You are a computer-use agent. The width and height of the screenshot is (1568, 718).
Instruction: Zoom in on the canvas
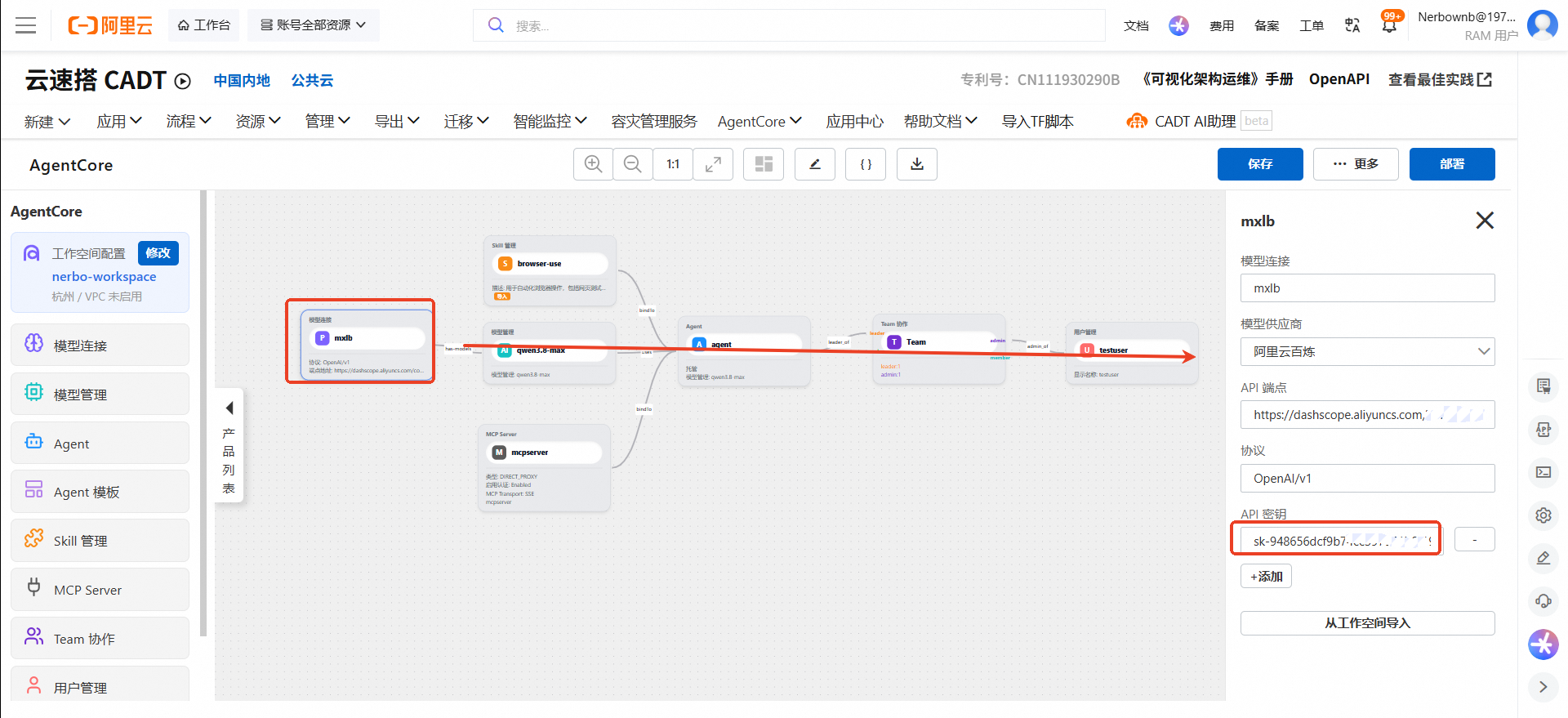594,164
